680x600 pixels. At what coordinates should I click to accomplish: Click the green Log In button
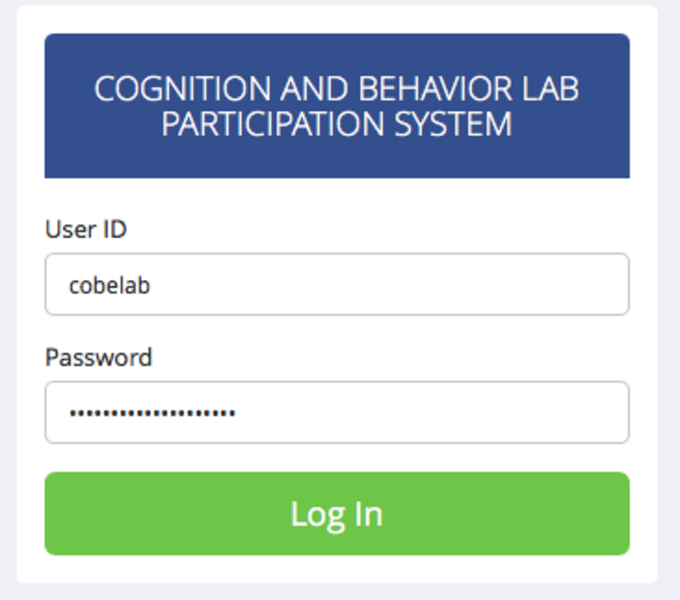[x=337, y=513]
